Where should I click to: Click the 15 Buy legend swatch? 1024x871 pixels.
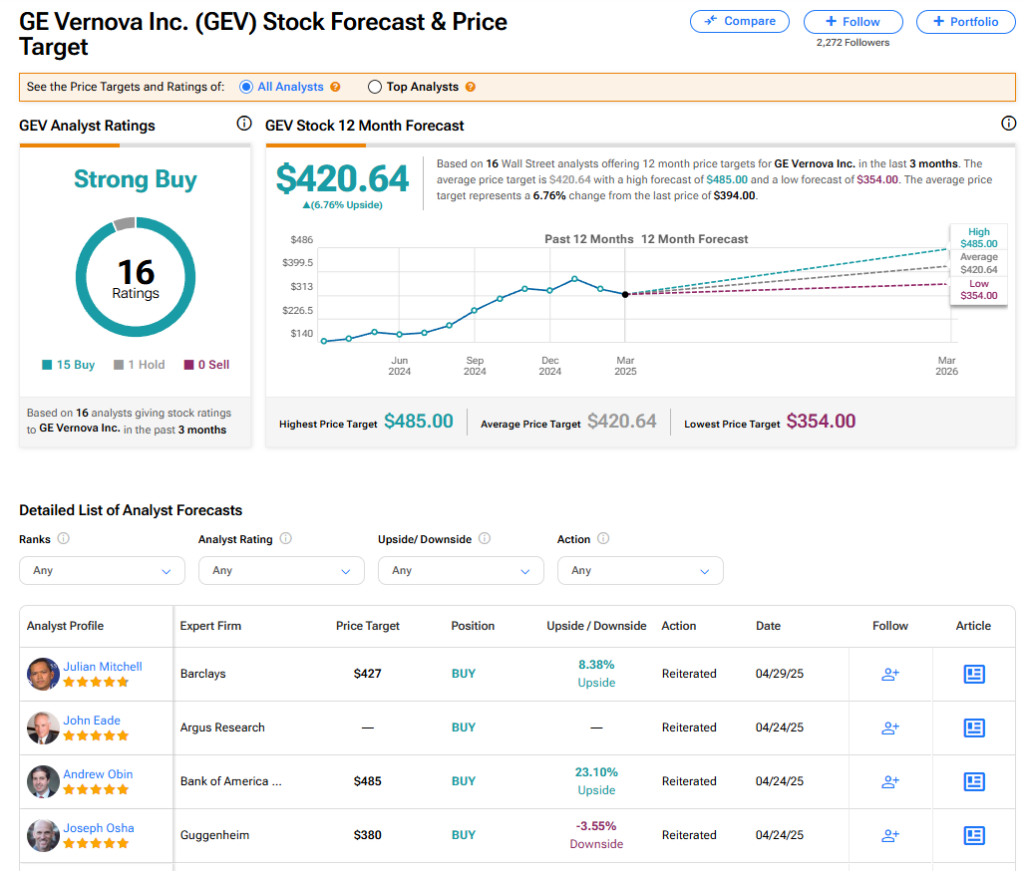click(x=47, y=365)
